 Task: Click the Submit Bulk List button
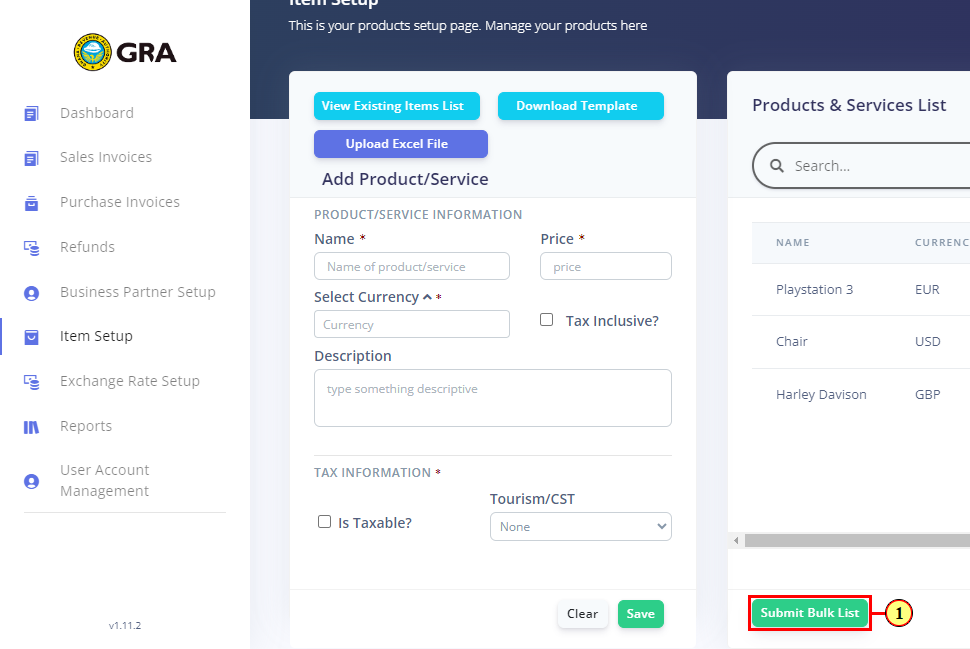coord(809,613)
